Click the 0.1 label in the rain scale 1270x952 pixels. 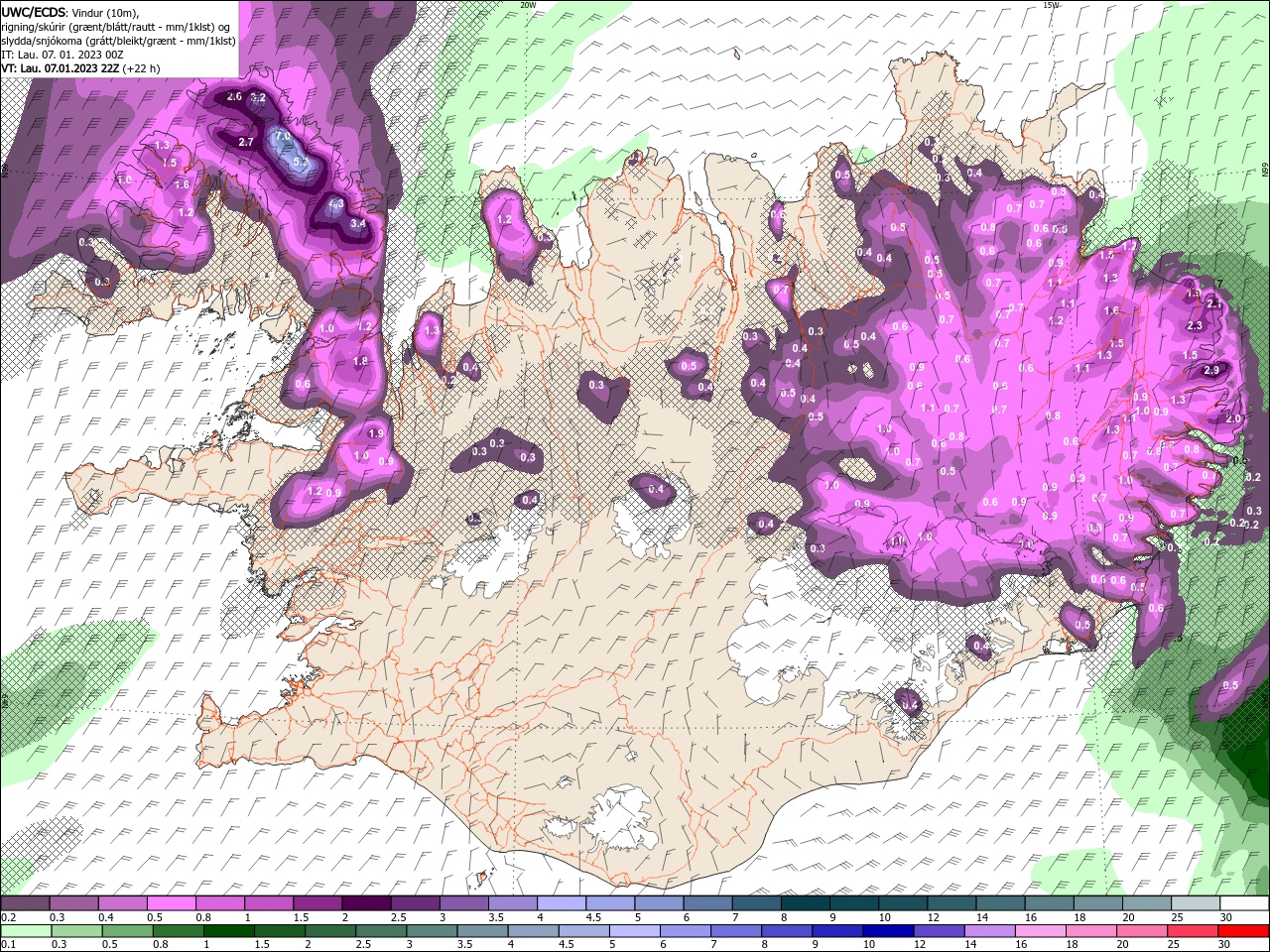coord(8,945)
